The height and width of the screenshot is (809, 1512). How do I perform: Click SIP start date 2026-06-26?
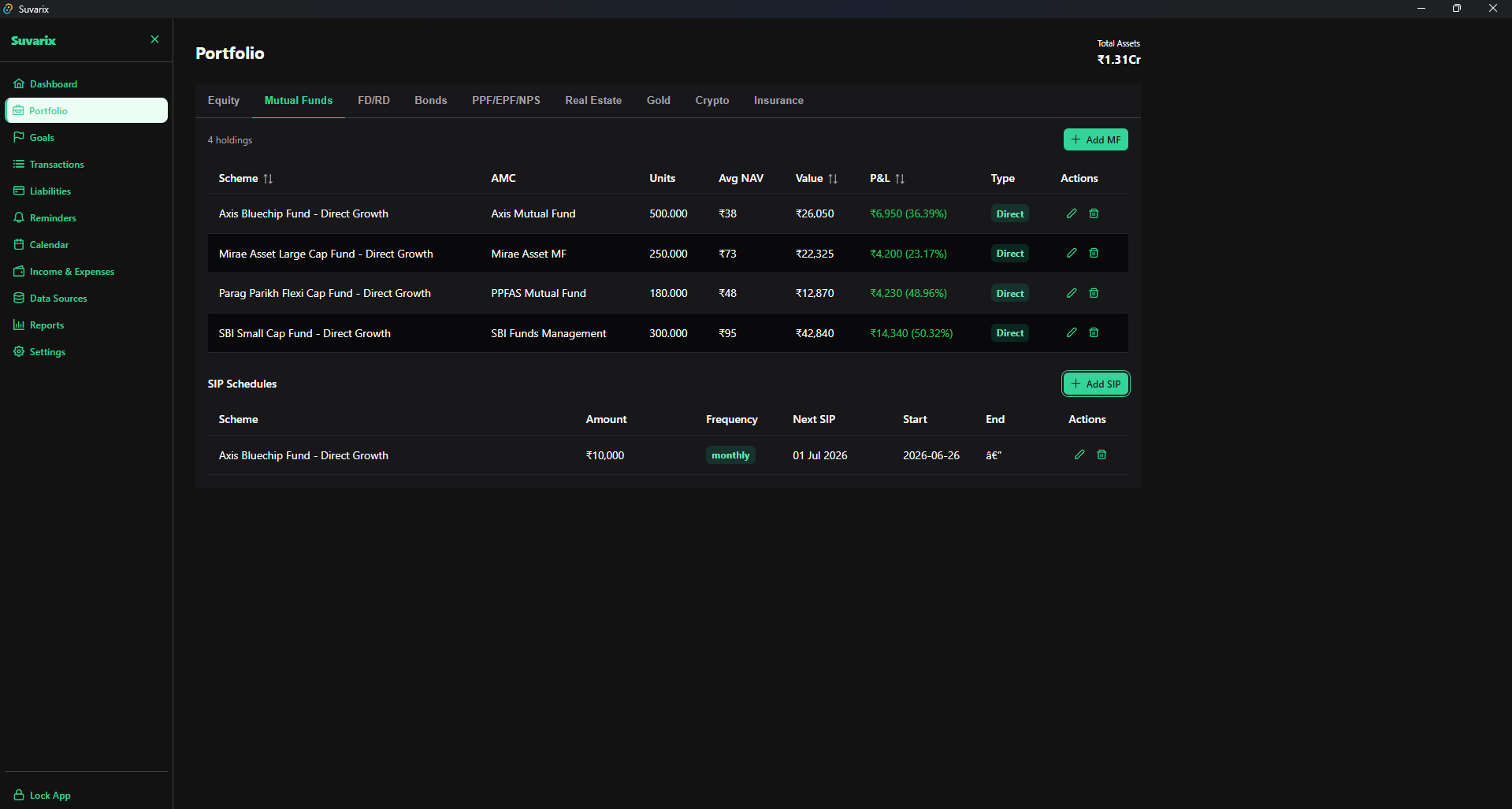click(931, 455)
